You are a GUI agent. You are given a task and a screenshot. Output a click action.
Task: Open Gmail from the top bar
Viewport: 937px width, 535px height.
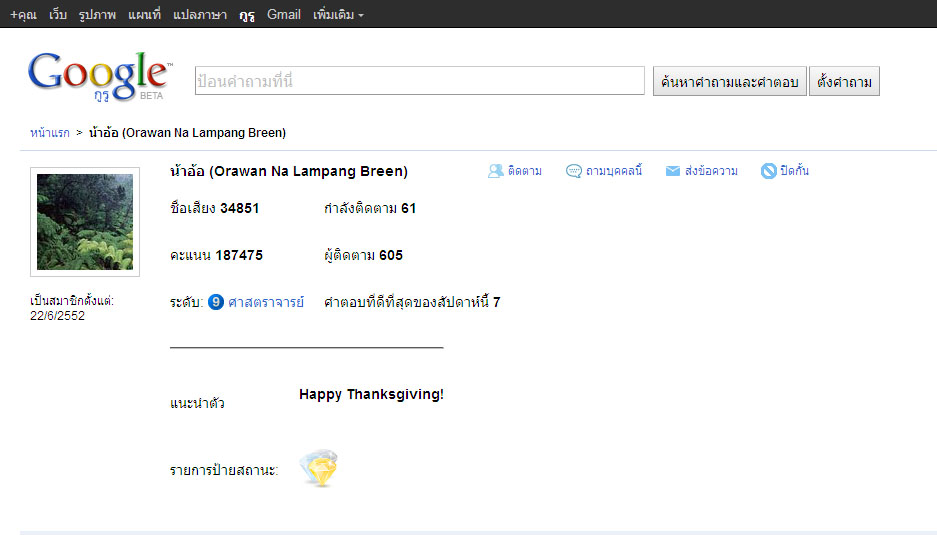(283, 14)
